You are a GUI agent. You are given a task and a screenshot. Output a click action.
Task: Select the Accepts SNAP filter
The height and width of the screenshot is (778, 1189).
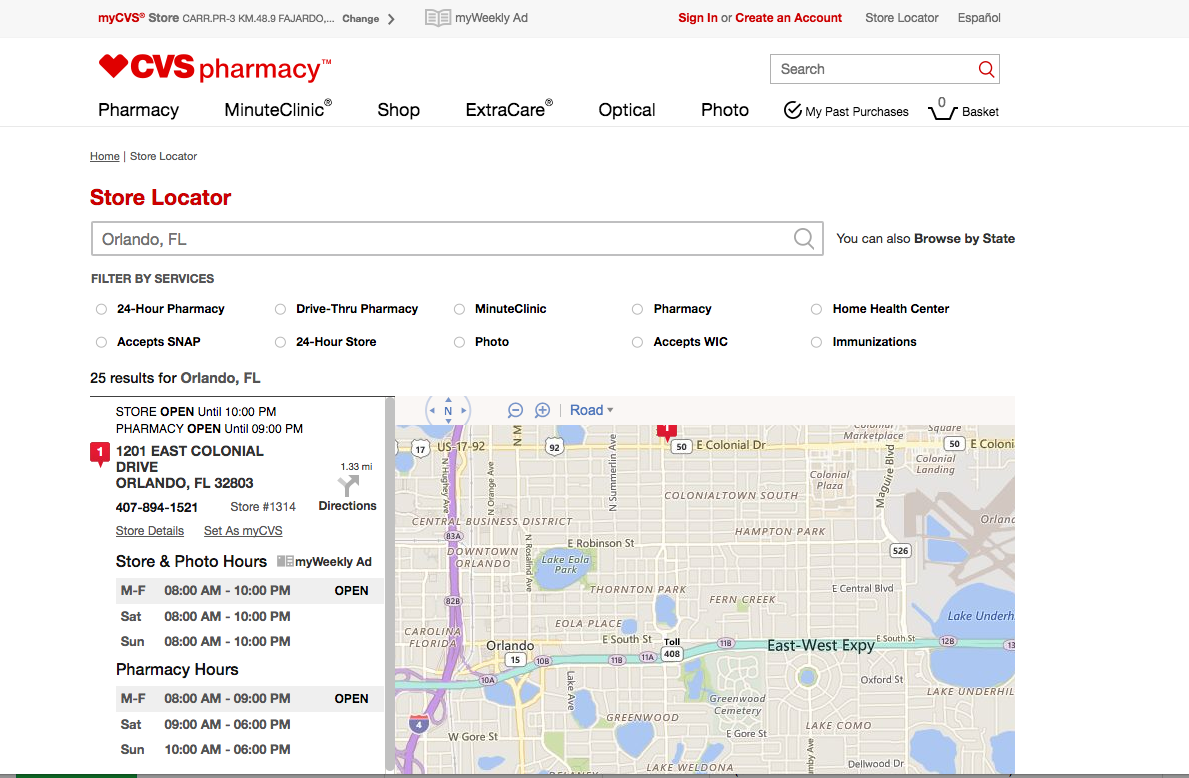tap(101, 342)
